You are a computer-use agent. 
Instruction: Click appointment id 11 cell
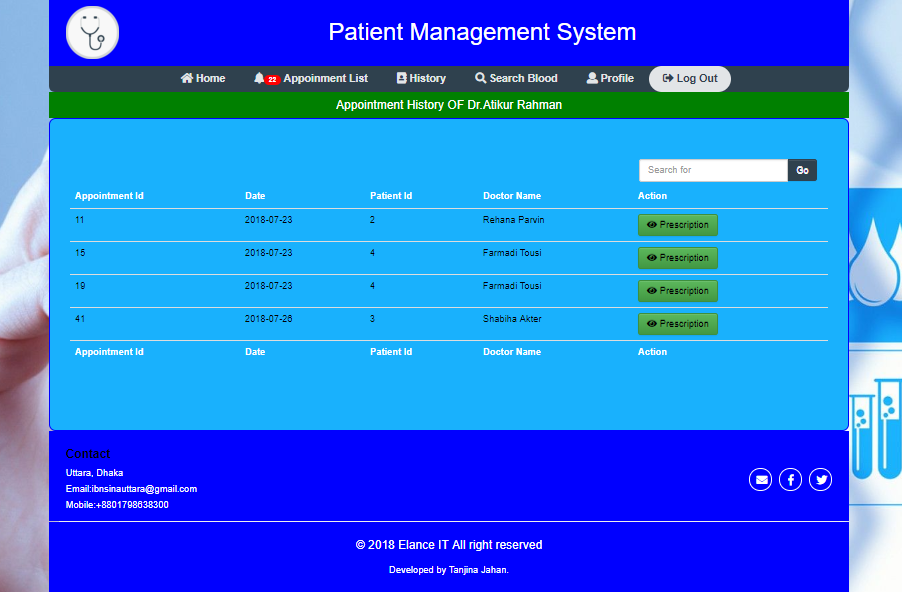pyautogui.click(x=79, y=220)
